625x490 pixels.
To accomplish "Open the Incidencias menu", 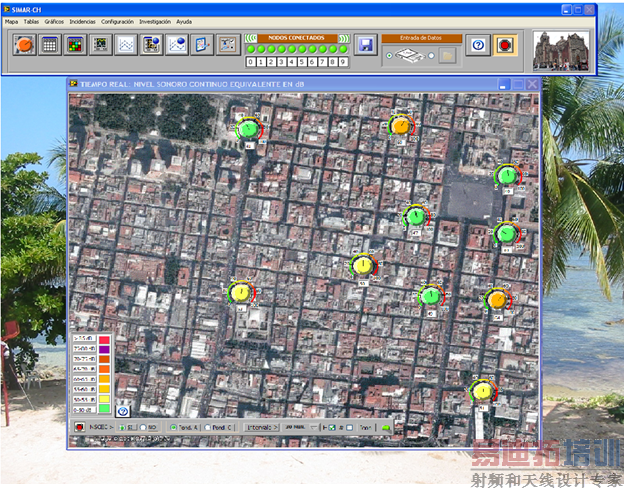I will point(82,21).
